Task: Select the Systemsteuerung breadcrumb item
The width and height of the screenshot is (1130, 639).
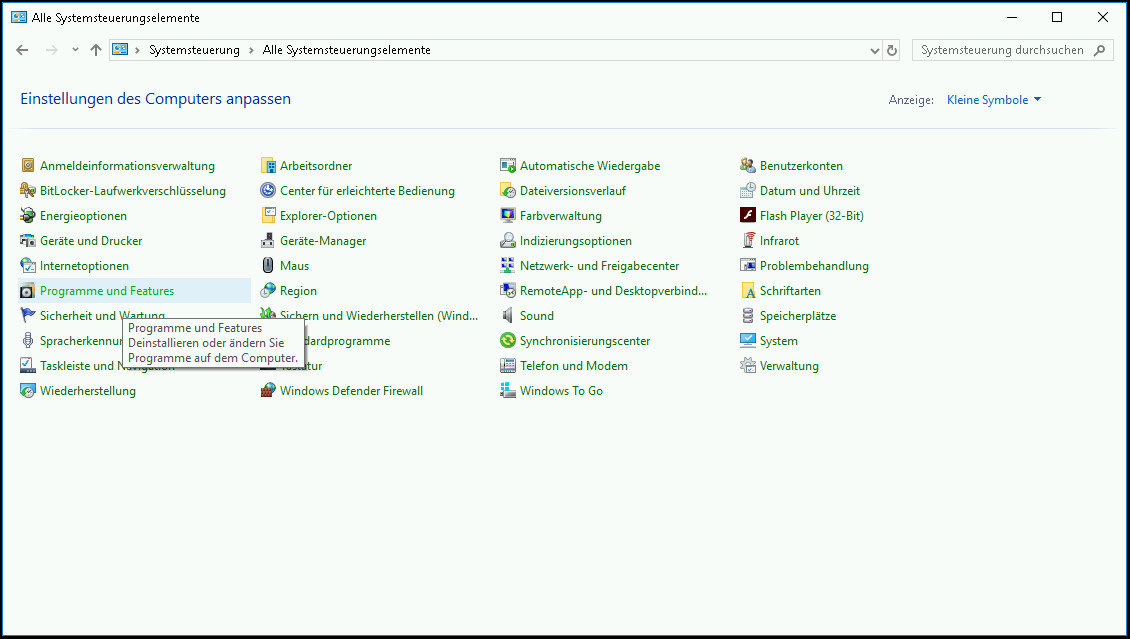Action: pyautogui.click(x=194, y=50)
